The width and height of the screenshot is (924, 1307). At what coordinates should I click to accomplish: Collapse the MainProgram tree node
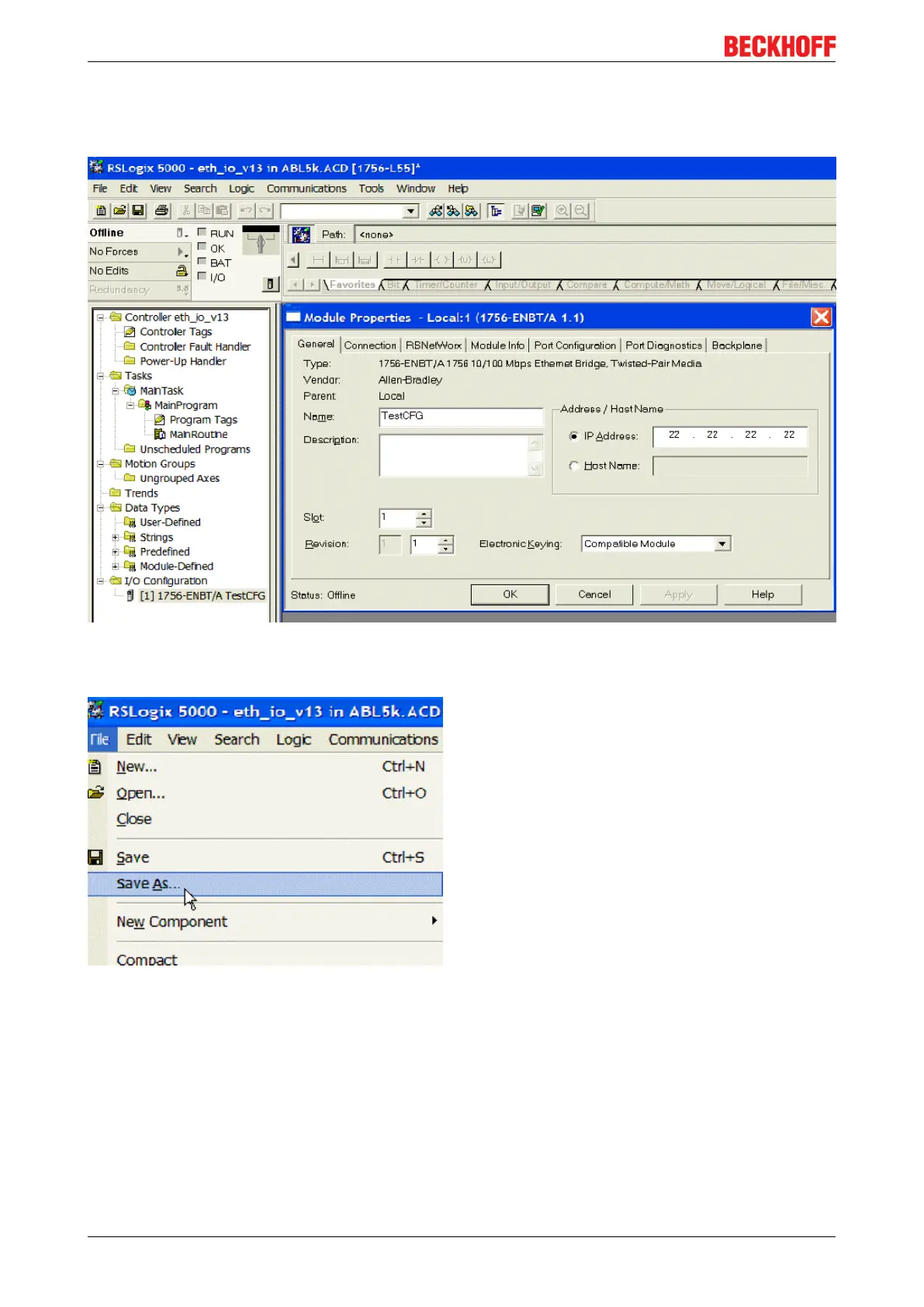[x=130, y=405]
